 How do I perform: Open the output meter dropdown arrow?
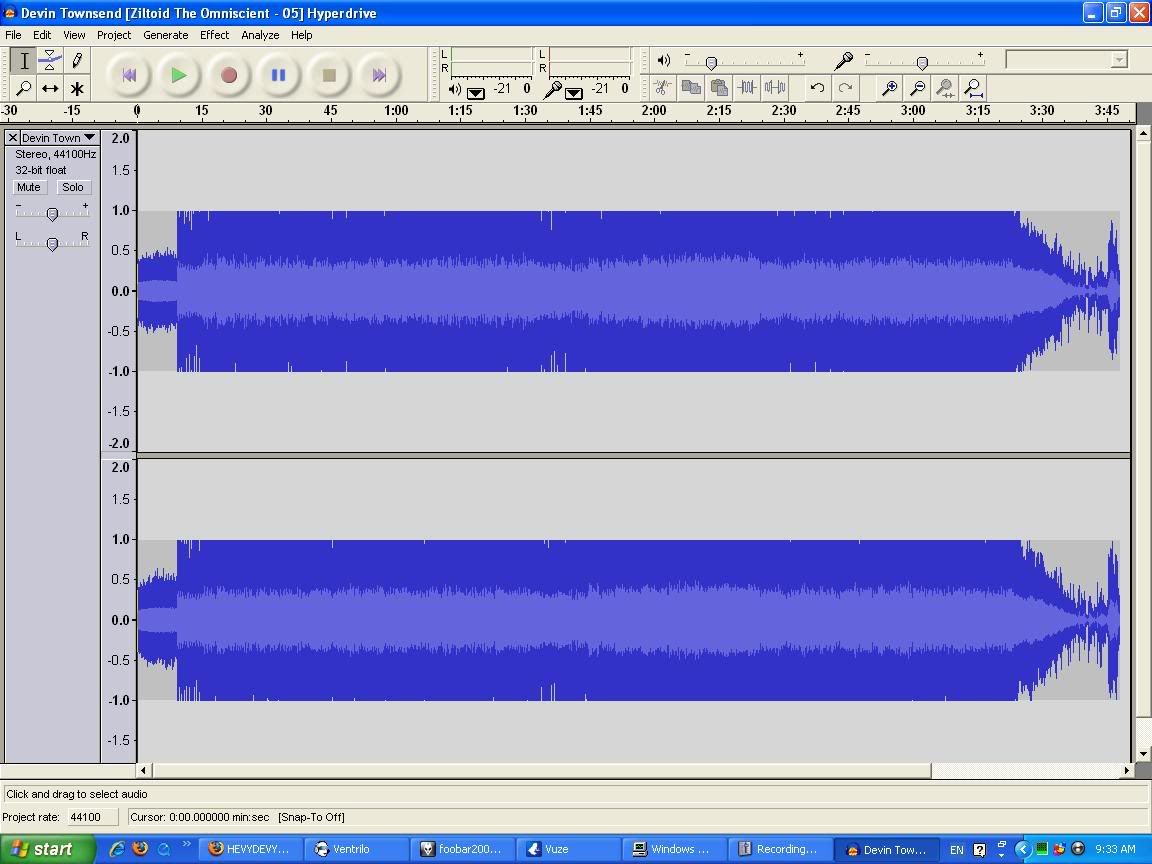[475, 93]
